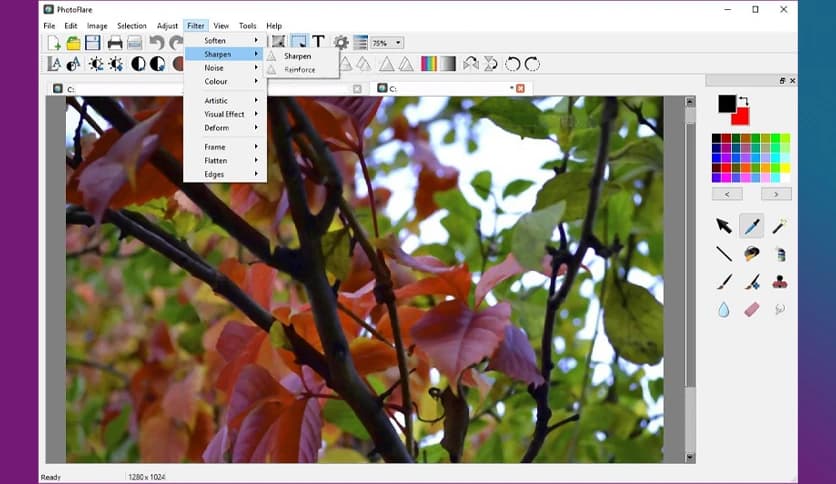Choose Sharpen in the submenu

[302, 56]
